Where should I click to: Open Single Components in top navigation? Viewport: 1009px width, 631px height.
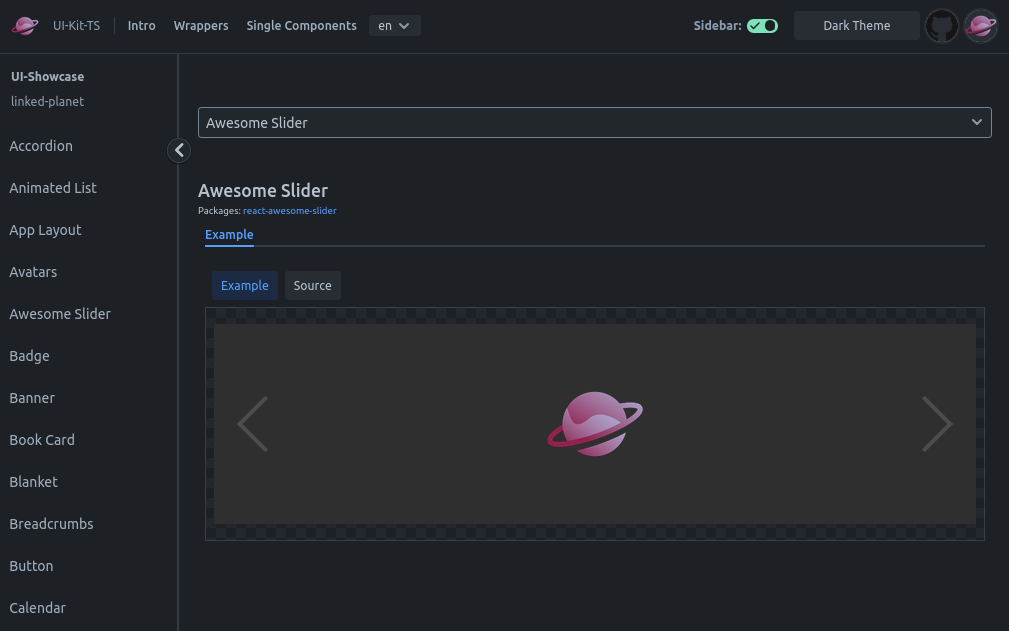pos(301,26)
